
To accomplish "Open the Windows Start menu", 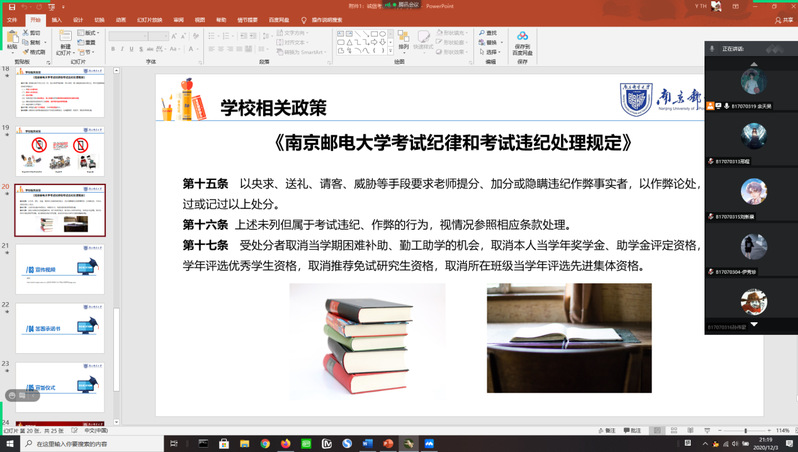I will click(10, 442).
